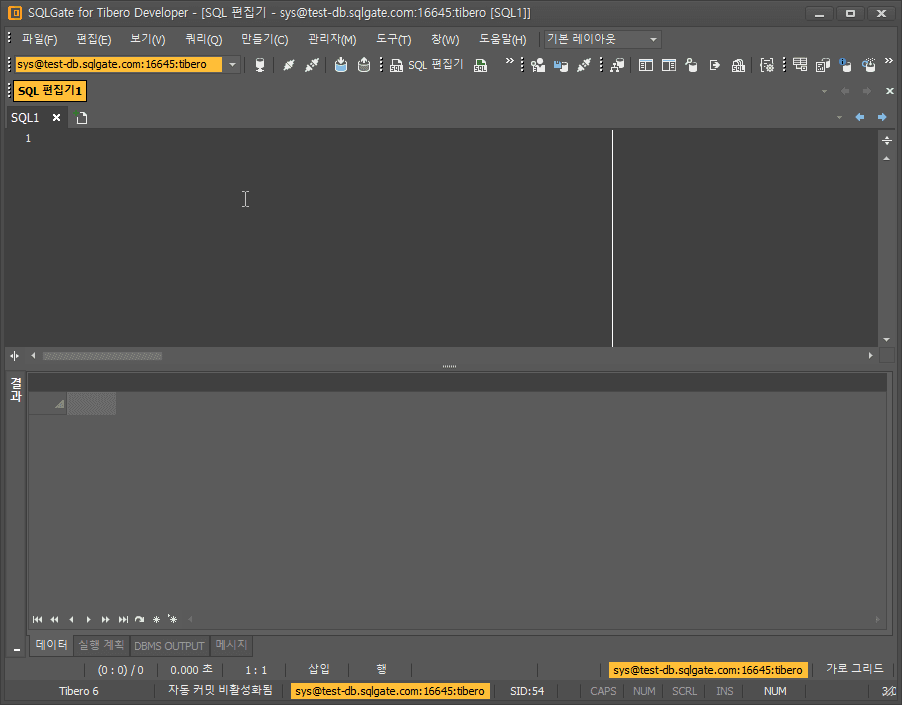Go to previous editor tab with blue left arrow
Image resolution: width=902 pixels, height=705 pixels.
[x=860, y=117]
